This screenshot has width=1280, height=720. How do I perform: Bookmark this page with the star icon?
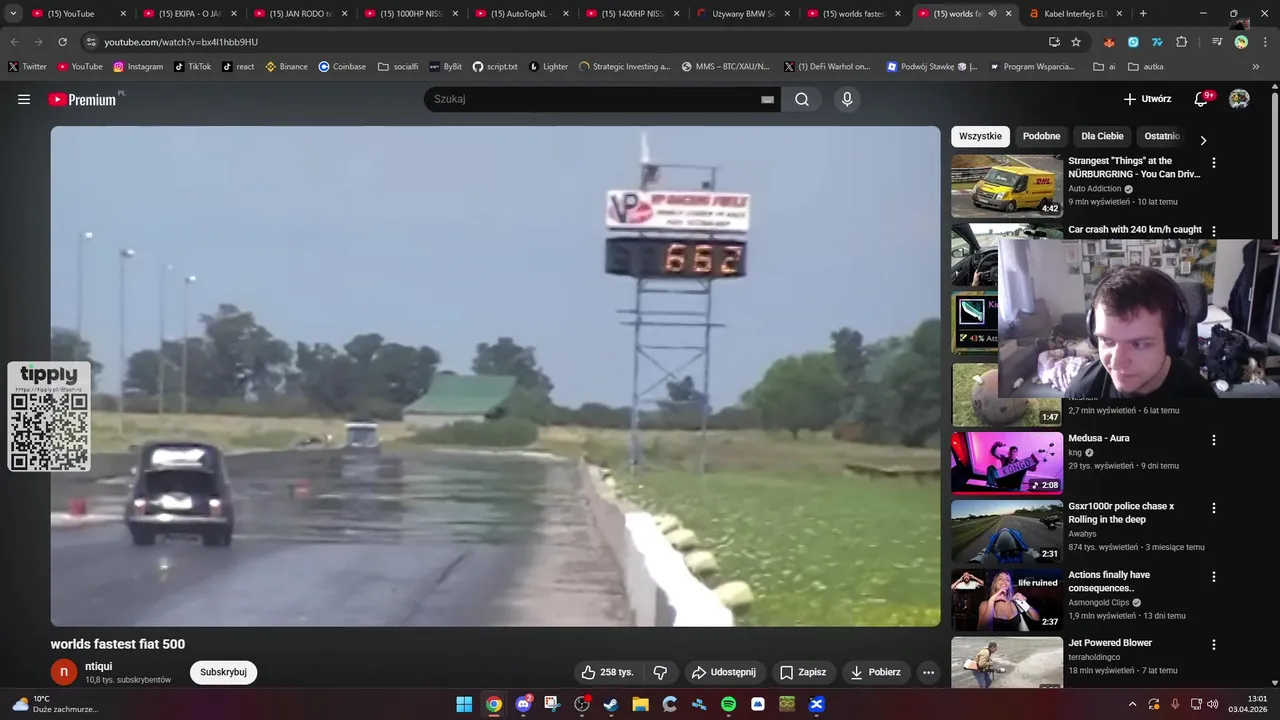coord(1076,42)
